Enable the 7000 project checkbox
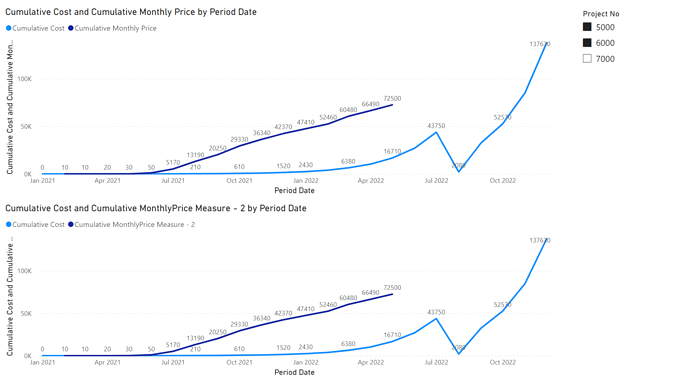The height and width of the screenshot is (383, 690). 587,59
